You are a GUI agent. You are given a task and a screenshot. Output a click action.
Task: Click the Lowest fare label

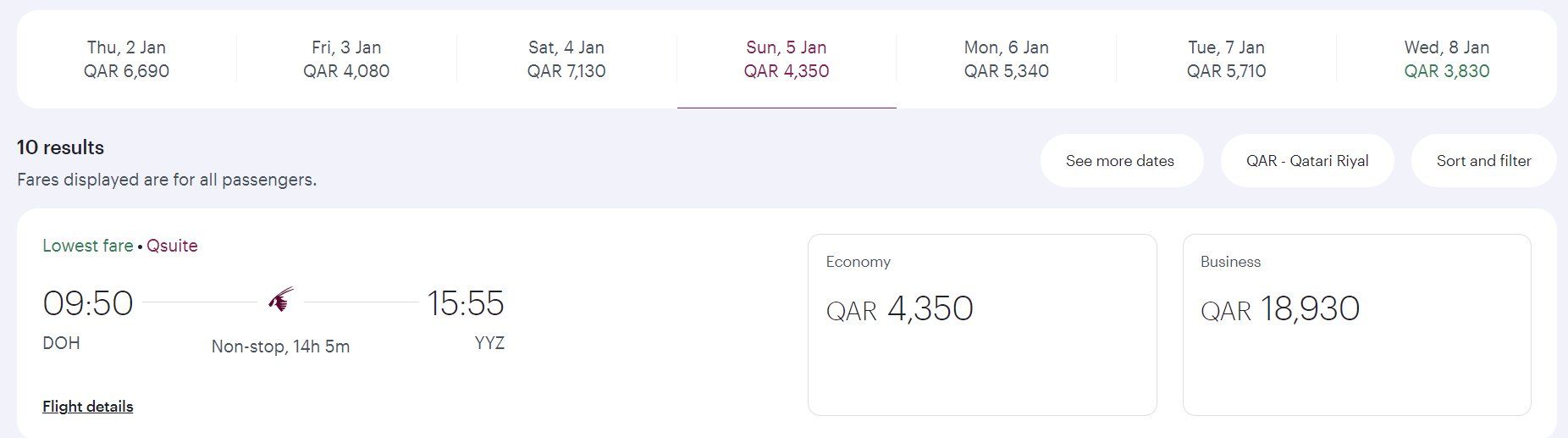click(x=88, y=246)
